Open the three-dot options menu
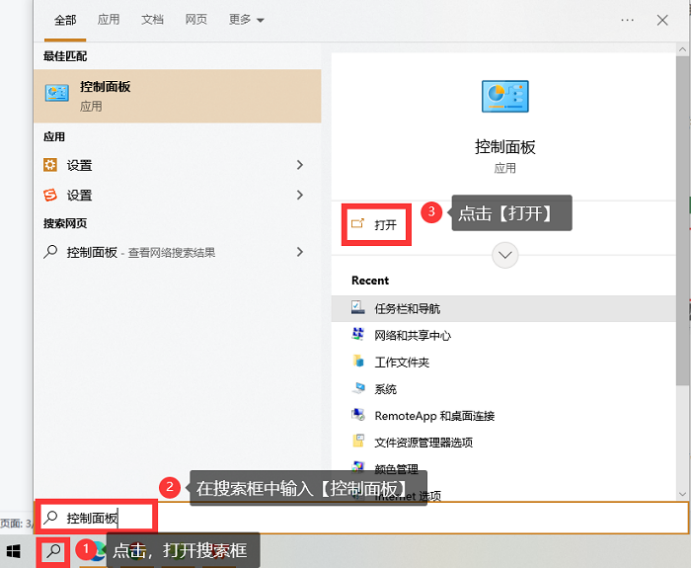The image size is (692, 568). coord(627,20)
